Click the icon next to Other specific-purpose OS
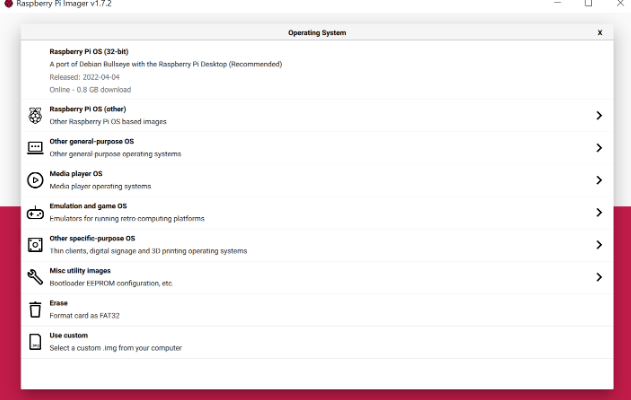Image resolution: width=631 pixels, height=400 pixels. [x=35, y=245]
